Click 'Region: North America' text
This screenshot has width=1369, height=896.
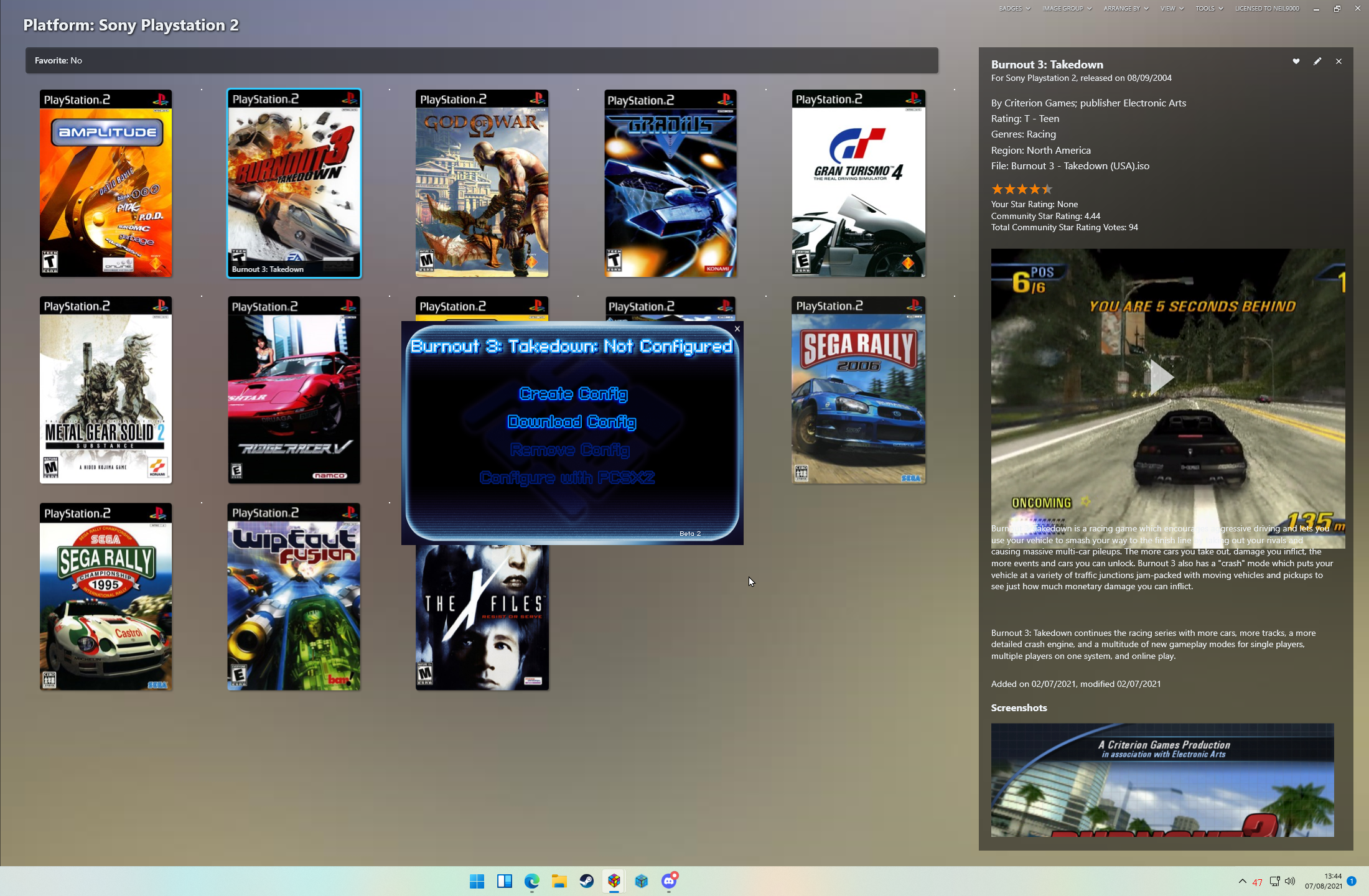1041,151
